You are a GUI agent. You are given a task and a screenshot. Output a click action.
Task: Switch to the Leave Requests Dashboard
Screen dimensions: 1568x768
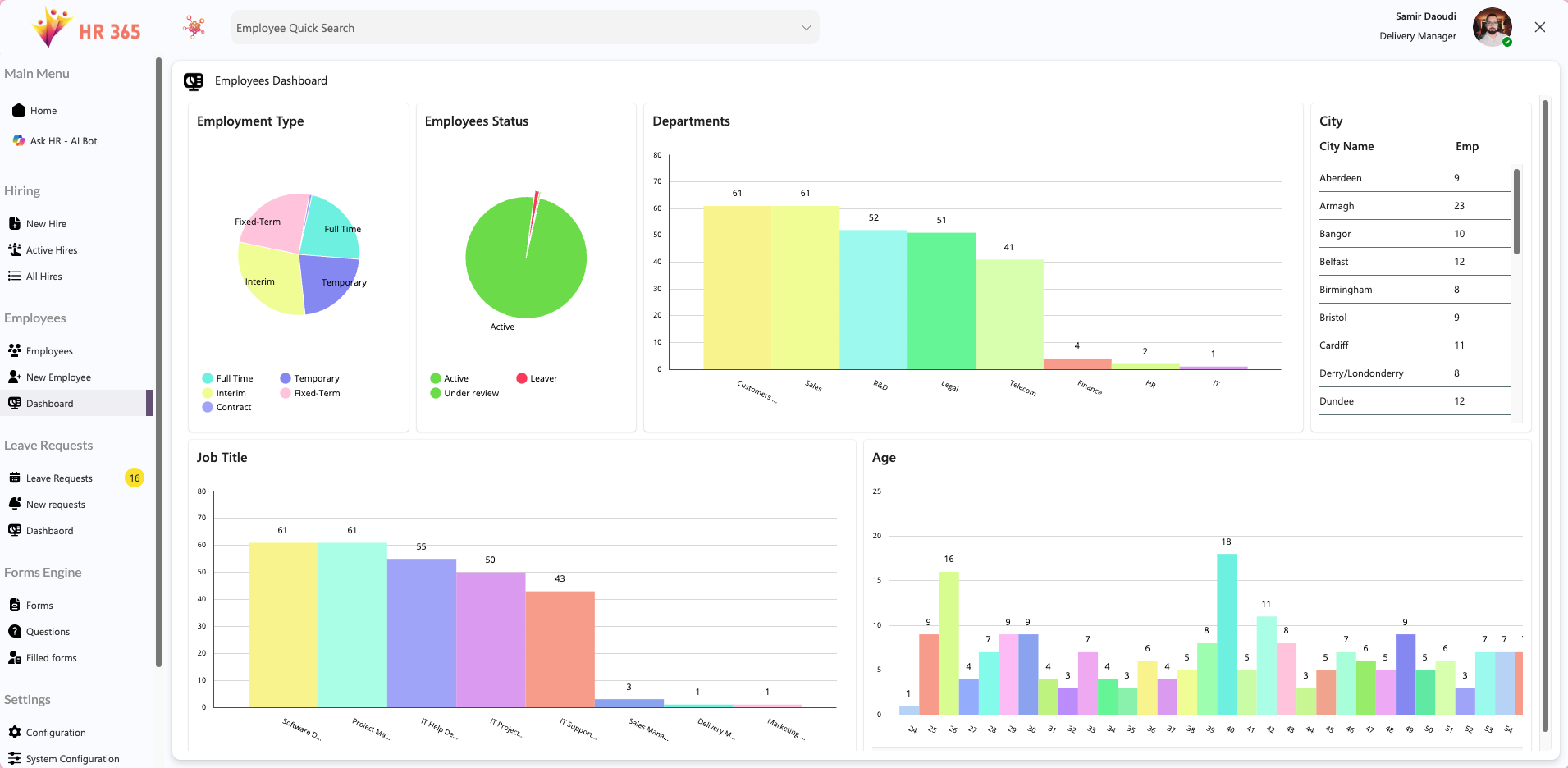(15, 530)
